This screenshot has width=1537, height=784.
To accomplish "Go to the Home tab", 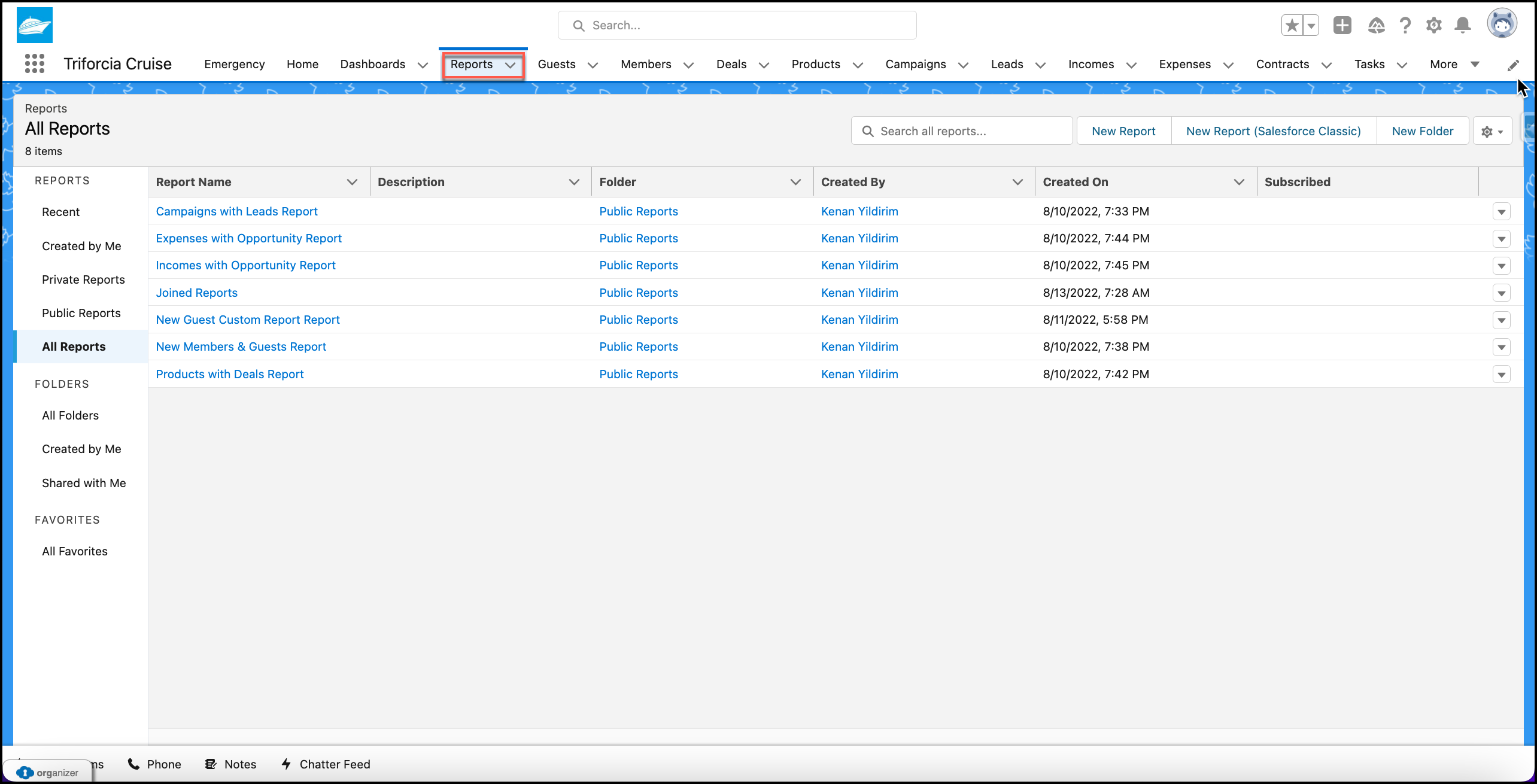I will (302, 64).
